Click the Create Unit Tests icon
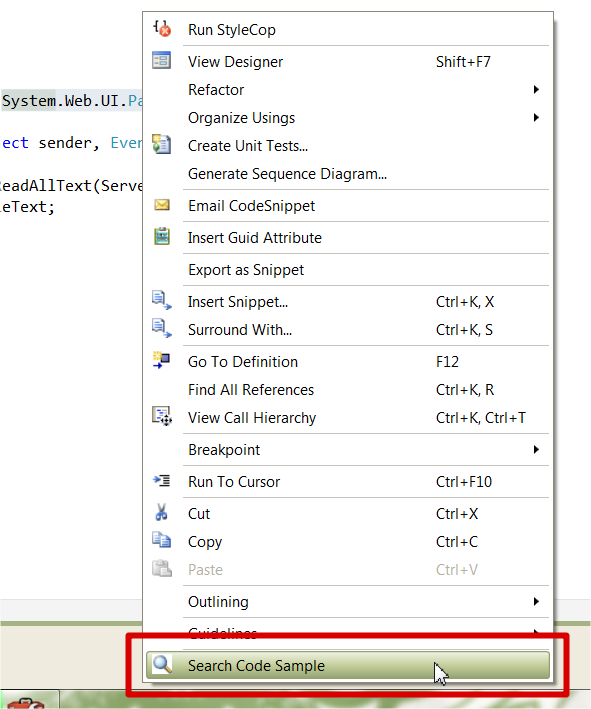Image resolution: width=591 pixels, height=709 pixels. (161, 144)
